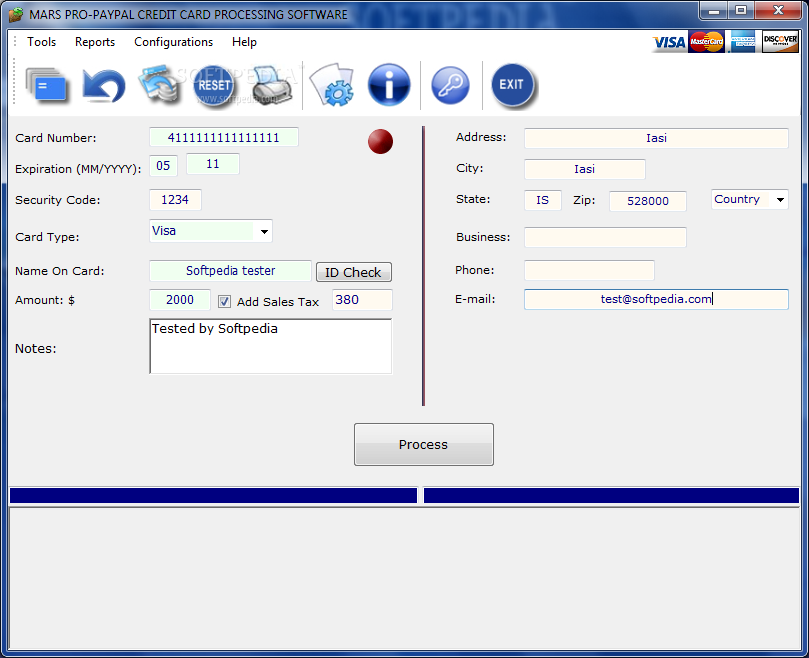The height and width of the screenshot is (658, 809).
Task: Click the State field
Action: [x=542, y=200]
